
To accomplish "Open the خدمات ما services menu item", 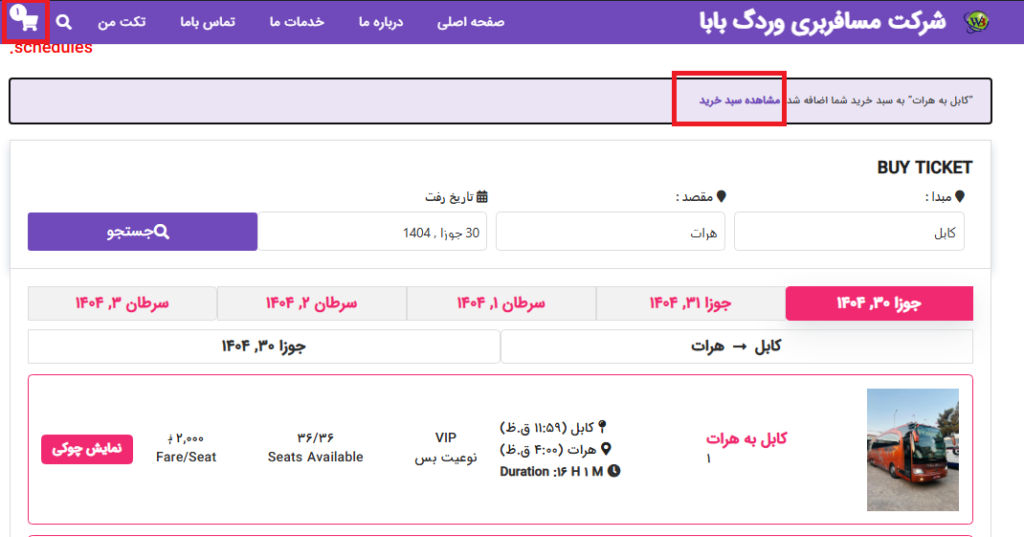I will [x=297, y=22].
